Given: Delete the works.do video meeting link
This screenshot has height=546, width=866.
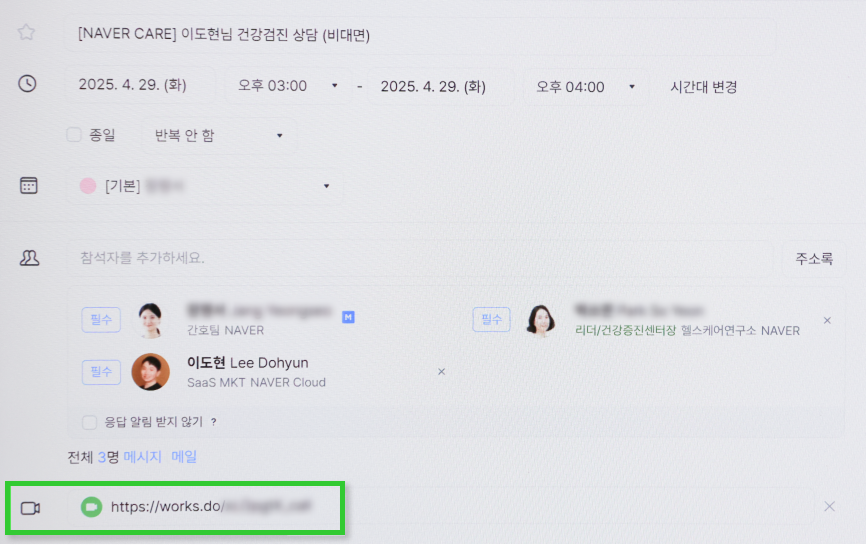Looking at the screenshot, I should coord(829,506).
